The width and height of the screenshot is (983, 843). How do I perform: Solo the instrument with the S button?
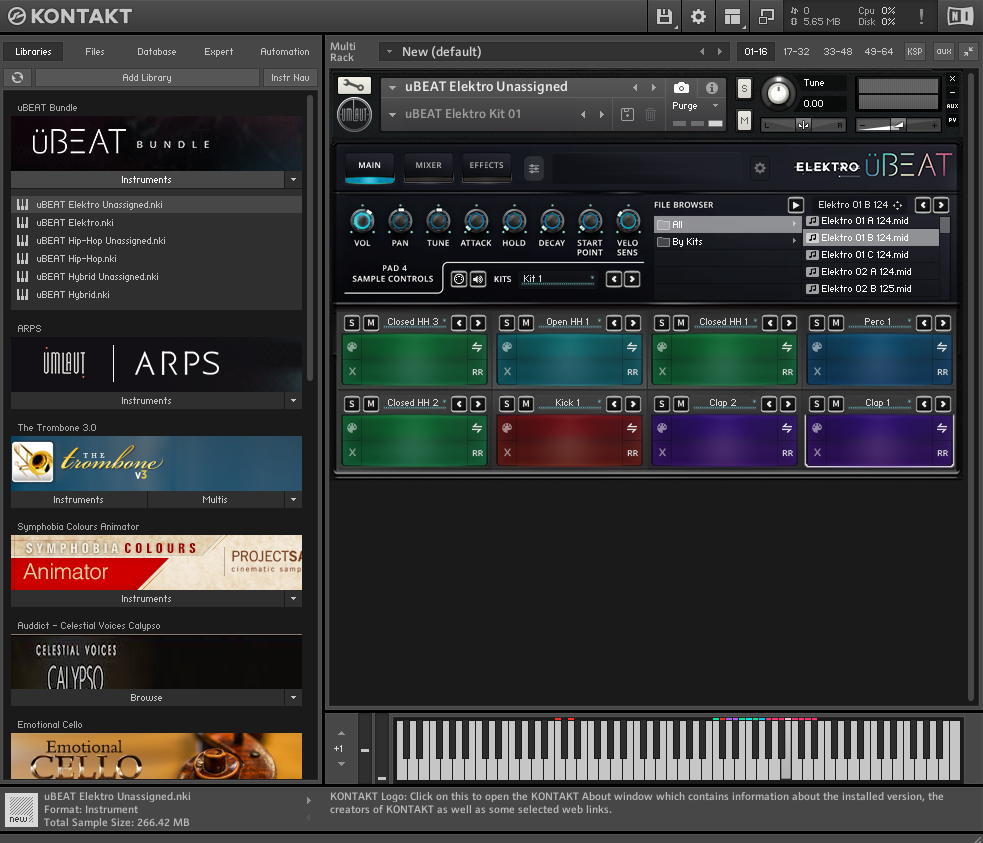click(744, 88)
